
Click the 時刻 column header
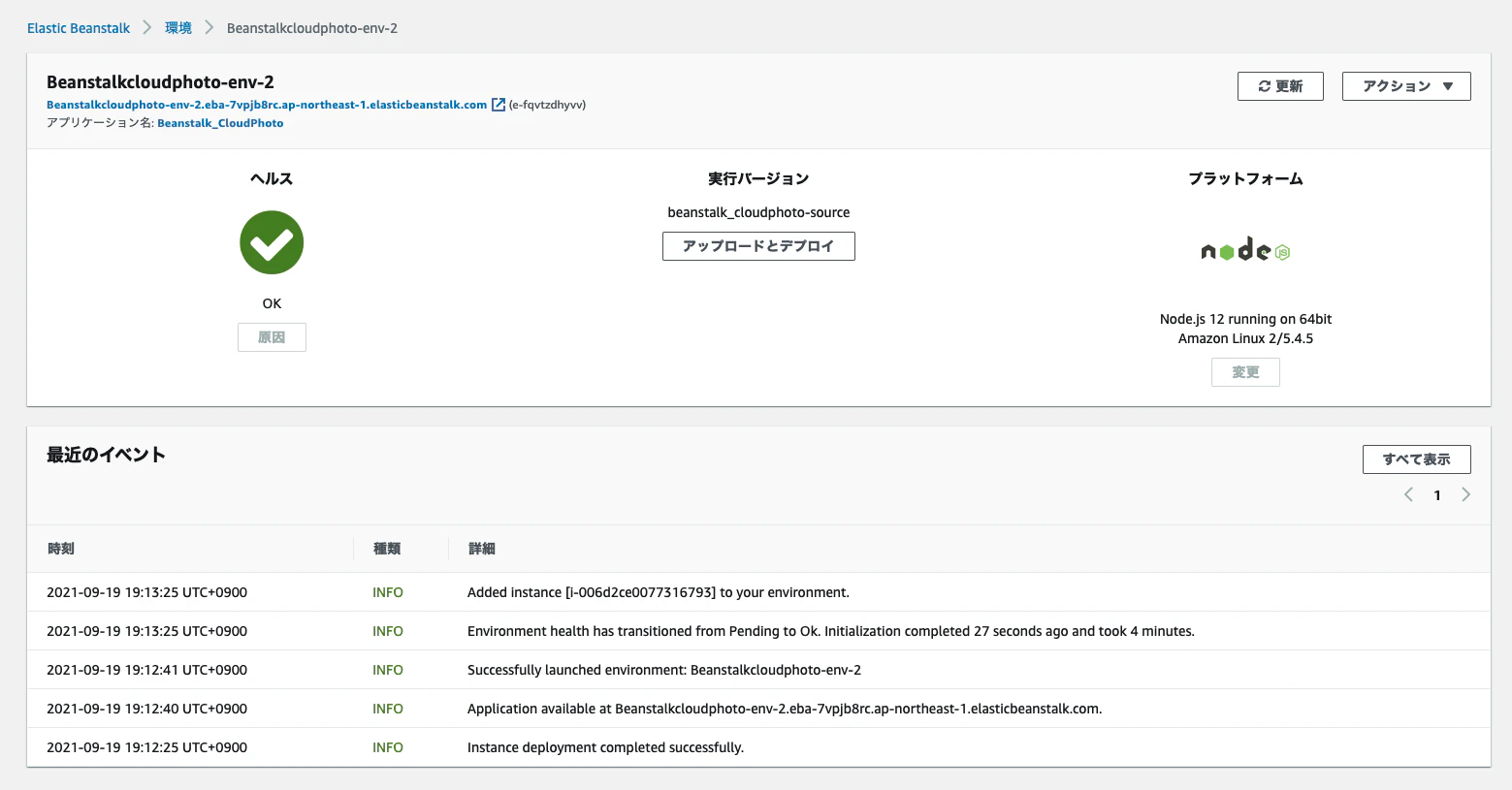(61, 549)
